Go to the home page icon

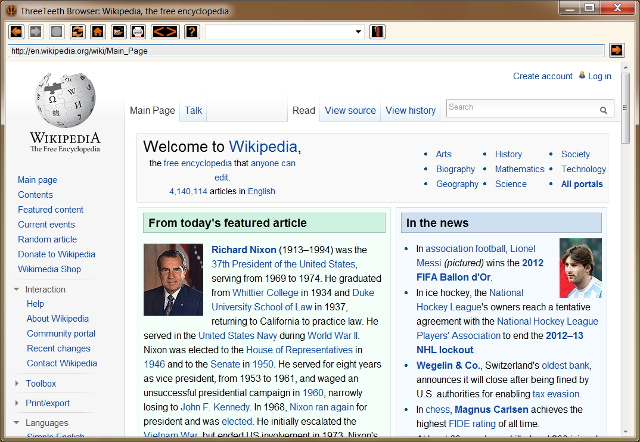98,31
